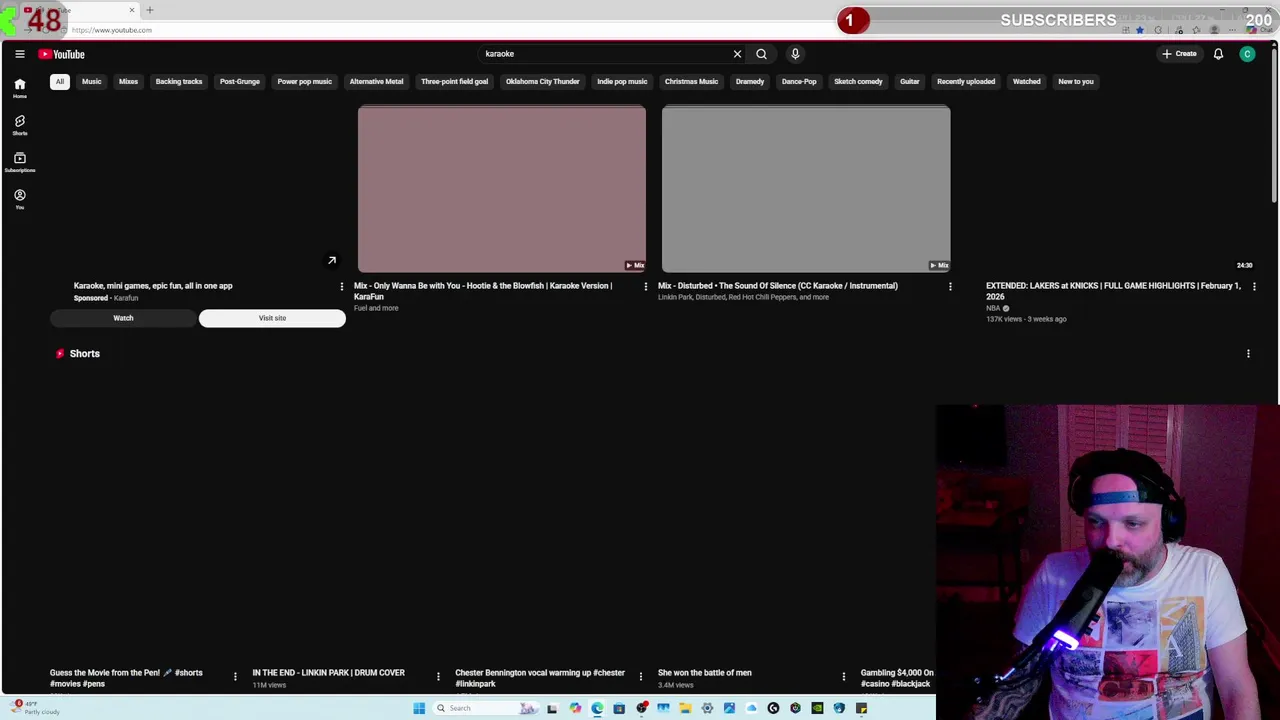Open Shorts in the sidebar
Viewport: 1280px width, 720px height.
click(19, 125)
